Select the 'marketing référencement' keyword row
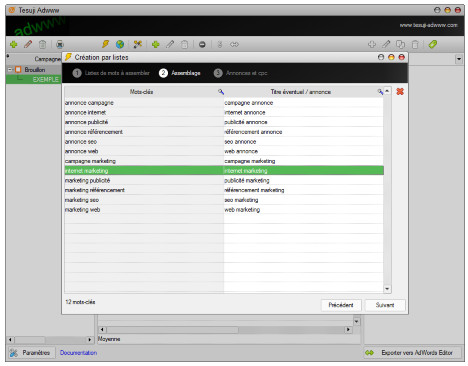 [x=144, y=190]
